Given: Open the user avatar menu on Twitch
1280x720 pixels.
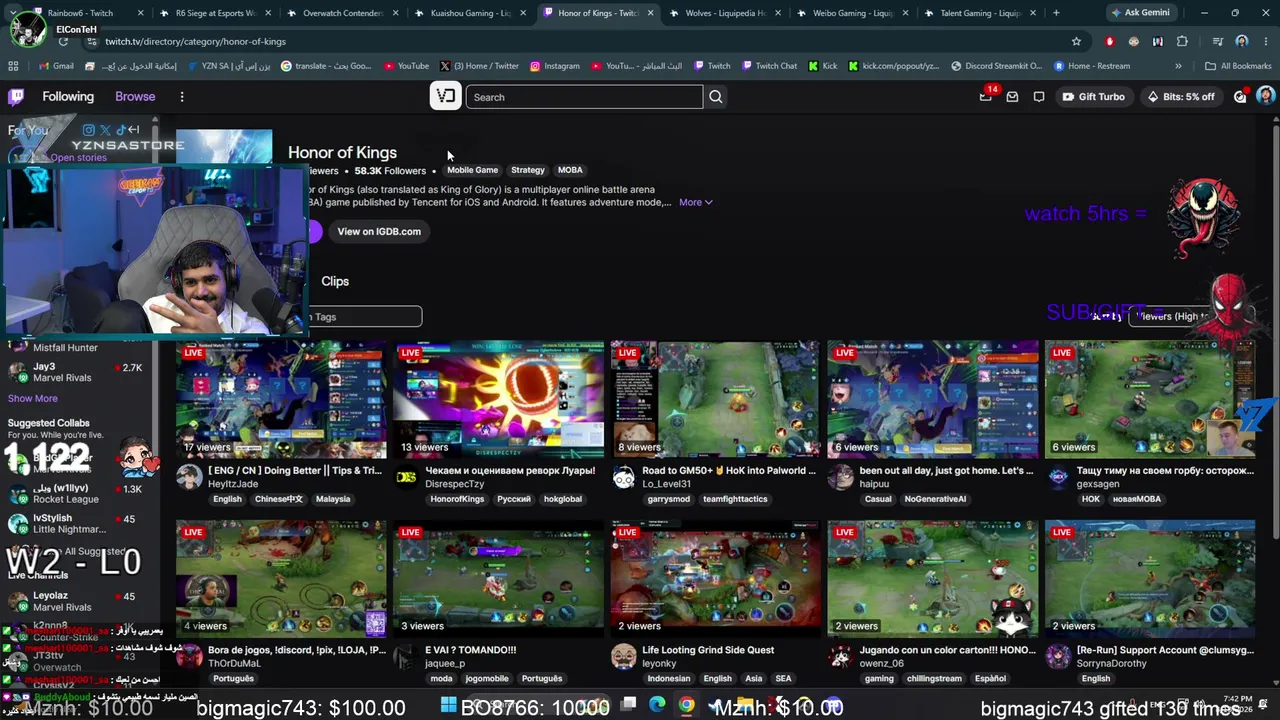Looking at the screenshot, I should coord(1266,96).
